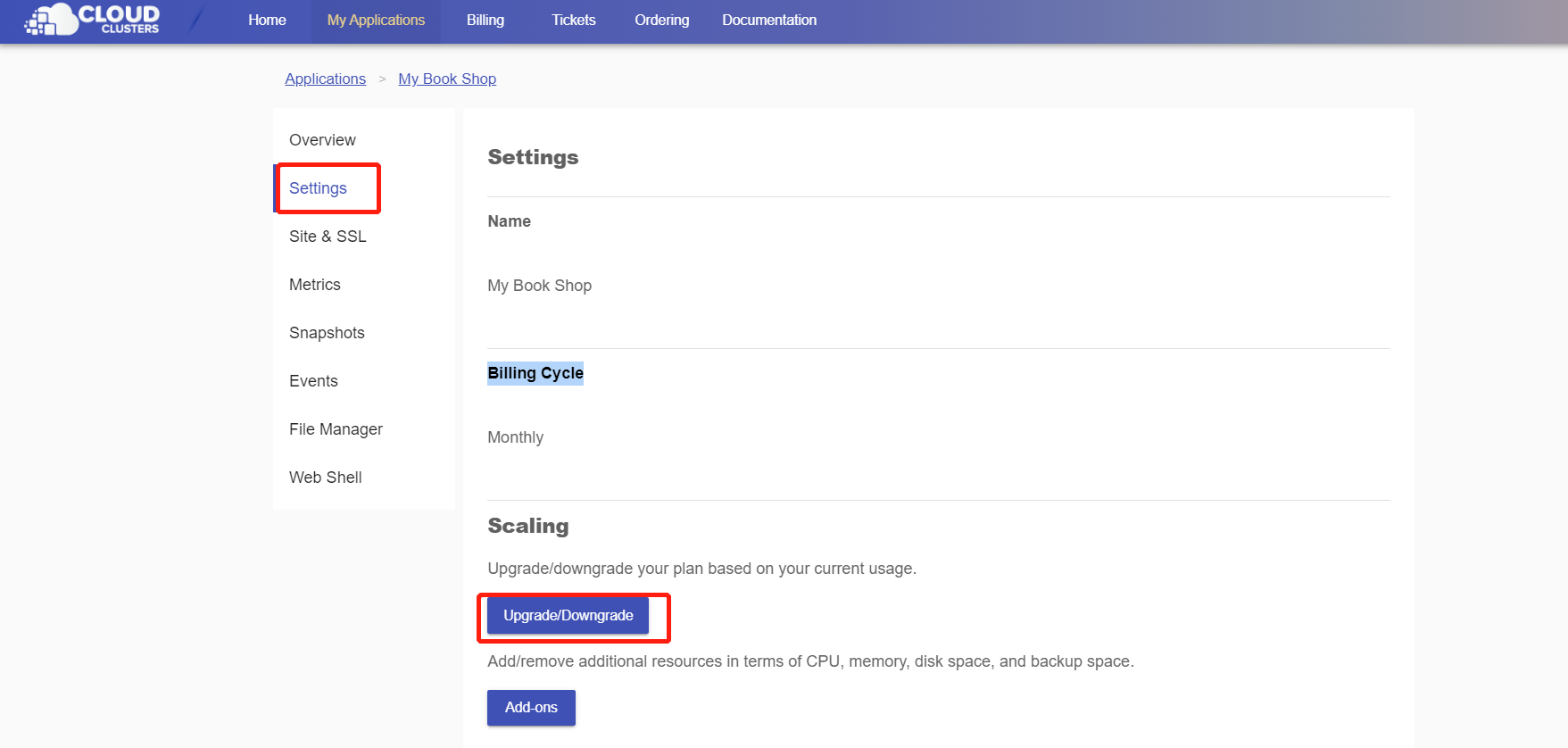
Task: Click the Scaling section heading
Action: pyautogui.click(x=528, y=526)
